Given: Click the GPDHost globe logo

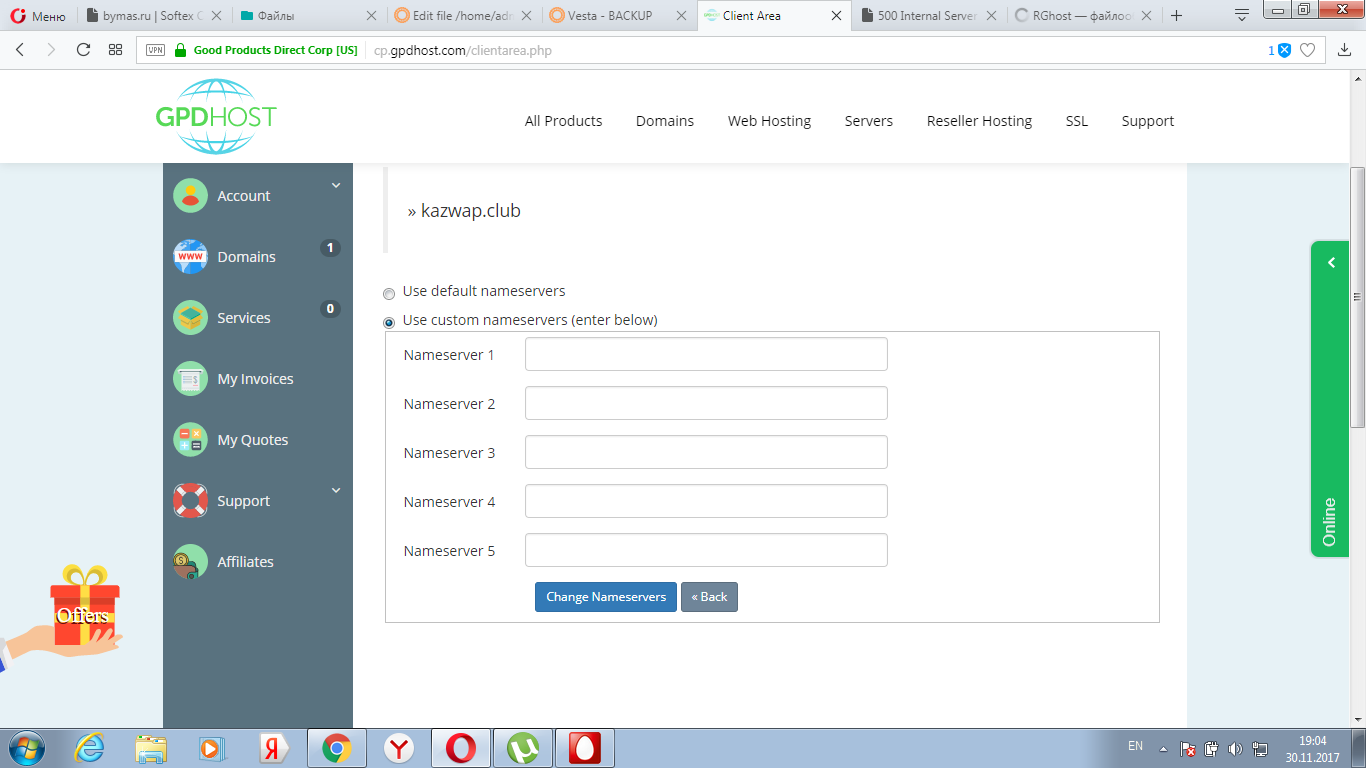Looking at the screenshot, I should point(215,117).
